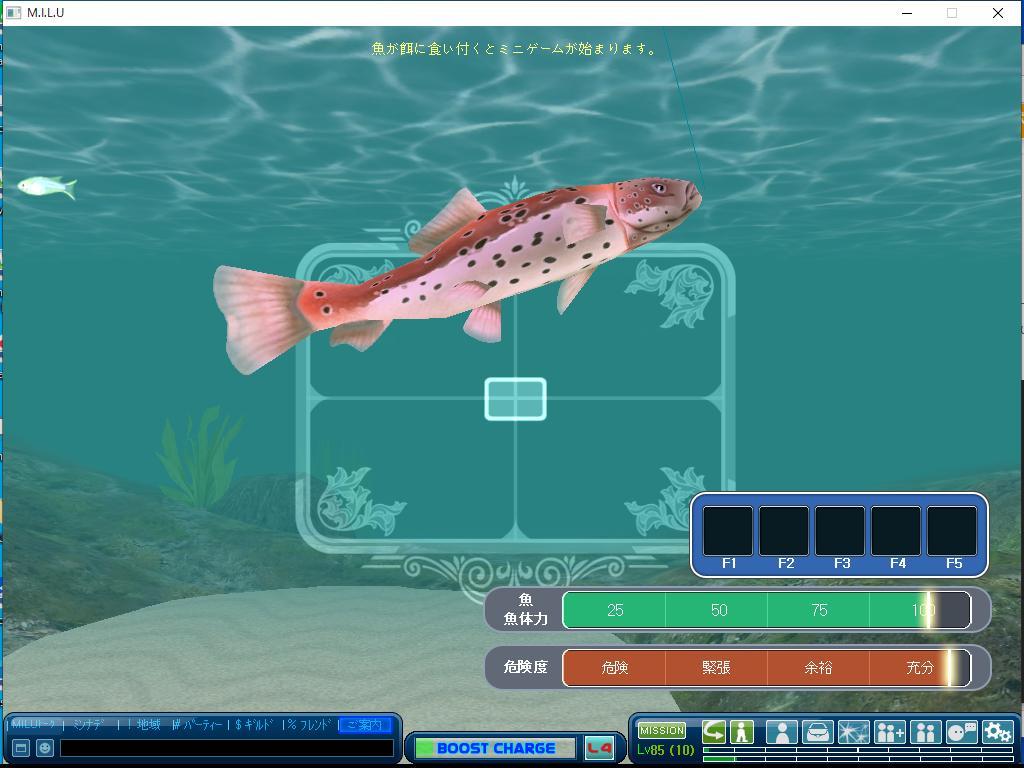Click the 魚体力 fish stamina gauge
This screenshot has width=1024, height=768.
point(766,610)
